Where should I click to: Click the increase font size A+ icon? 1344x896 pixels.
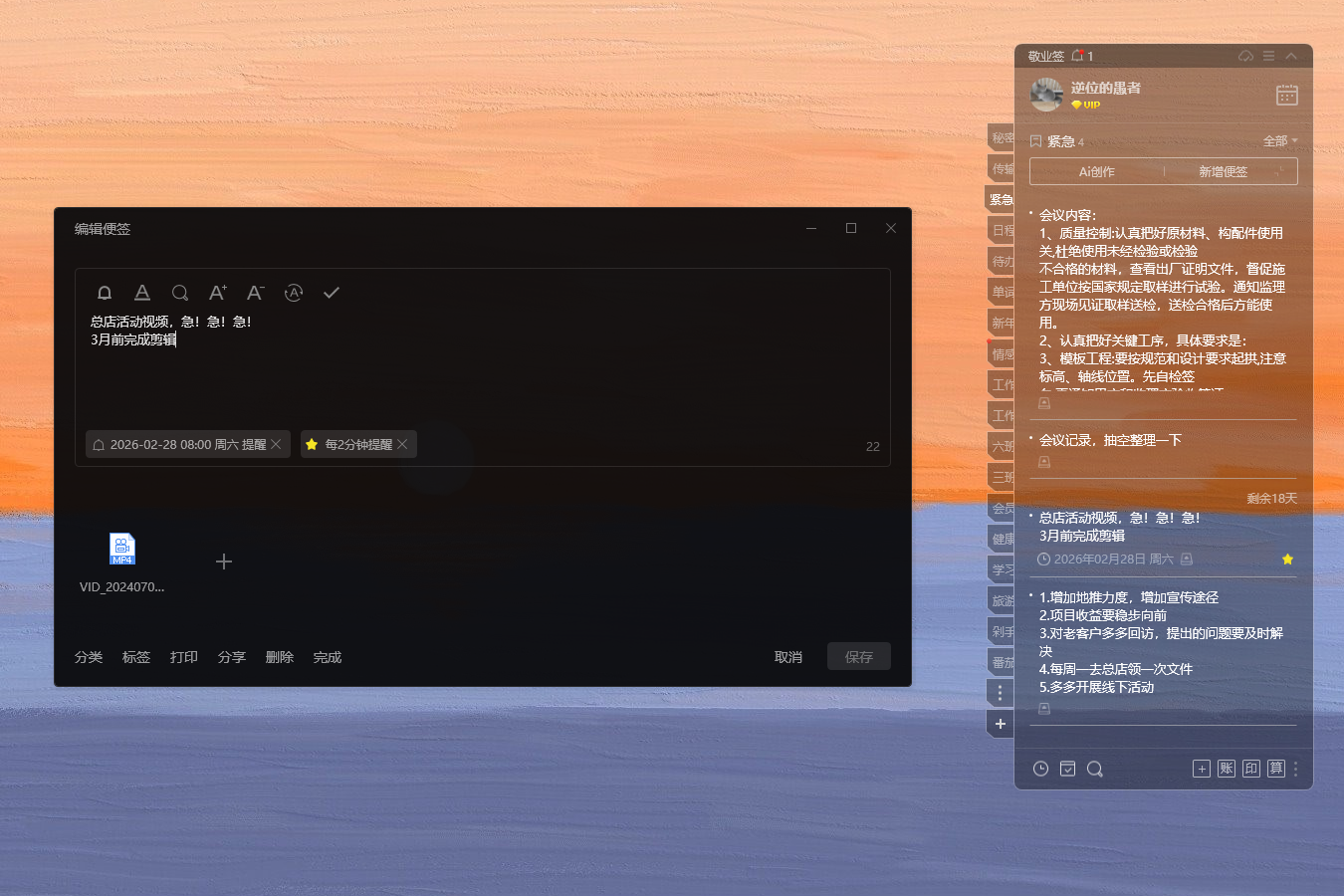[217, 293]
